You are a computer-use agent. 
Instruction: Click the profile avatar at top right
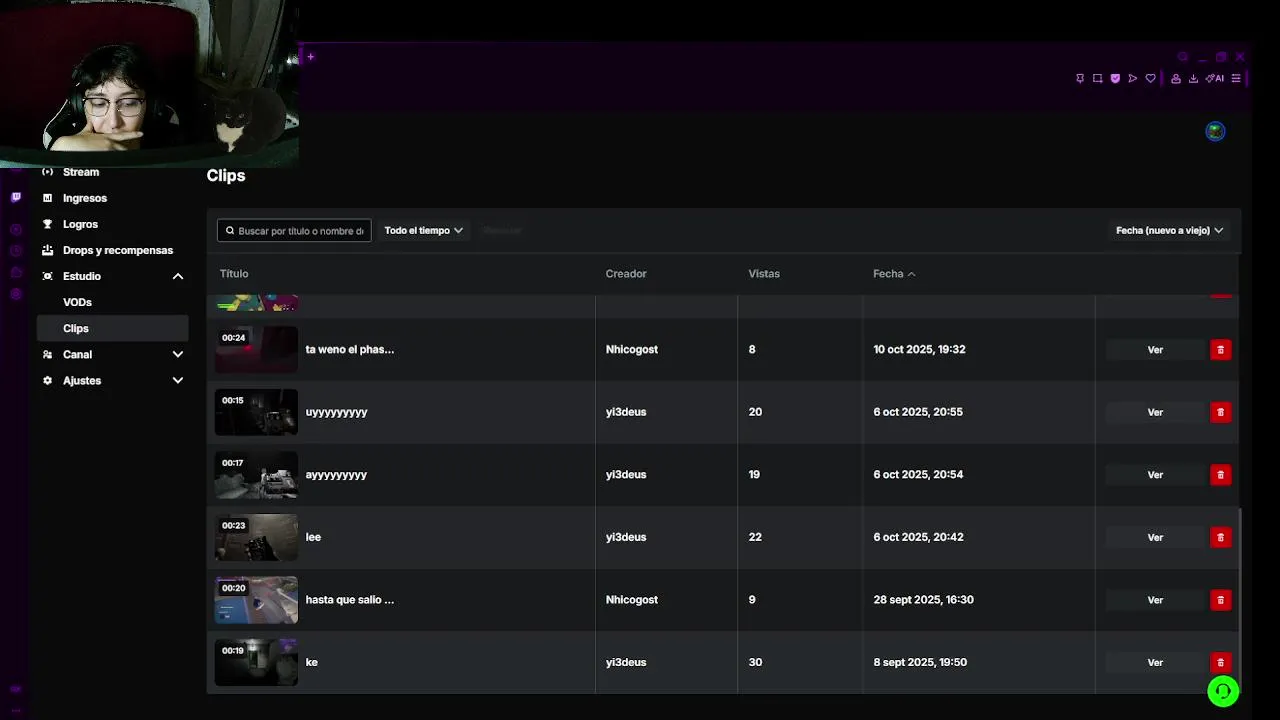point(1215,131)
